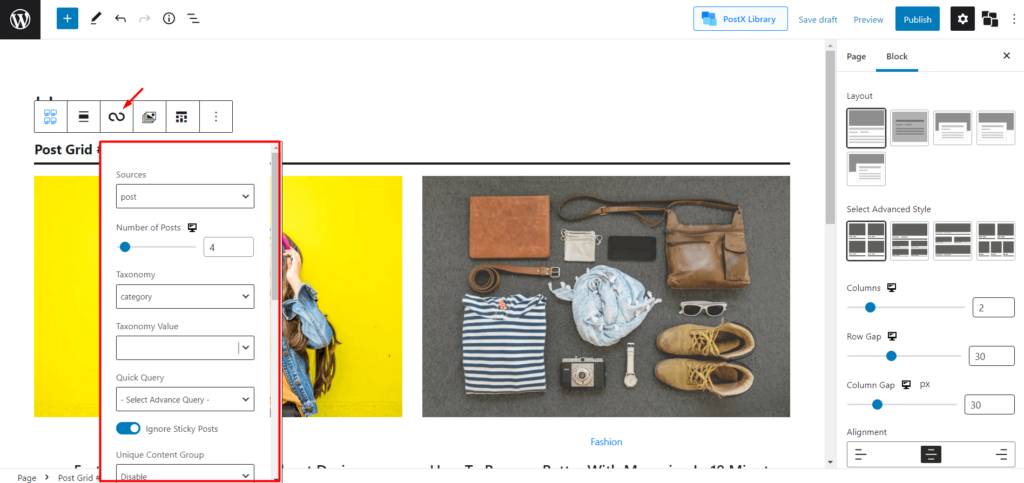This screenshot has height=483, width=1024.
Task: Open the block alignment toolbar icon
Action: point(84,117)
